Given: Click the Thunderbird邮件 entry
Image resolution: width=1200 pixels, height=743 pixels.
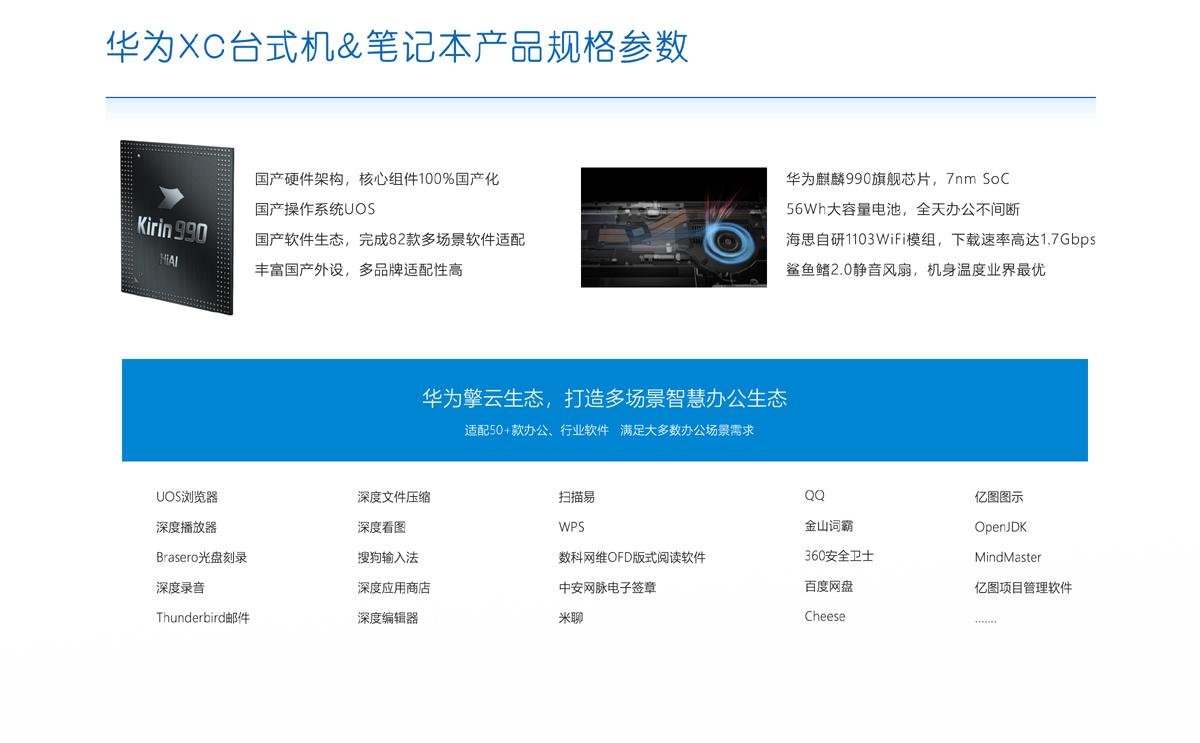Looking at the screenshot, I should tap(203, 618).
